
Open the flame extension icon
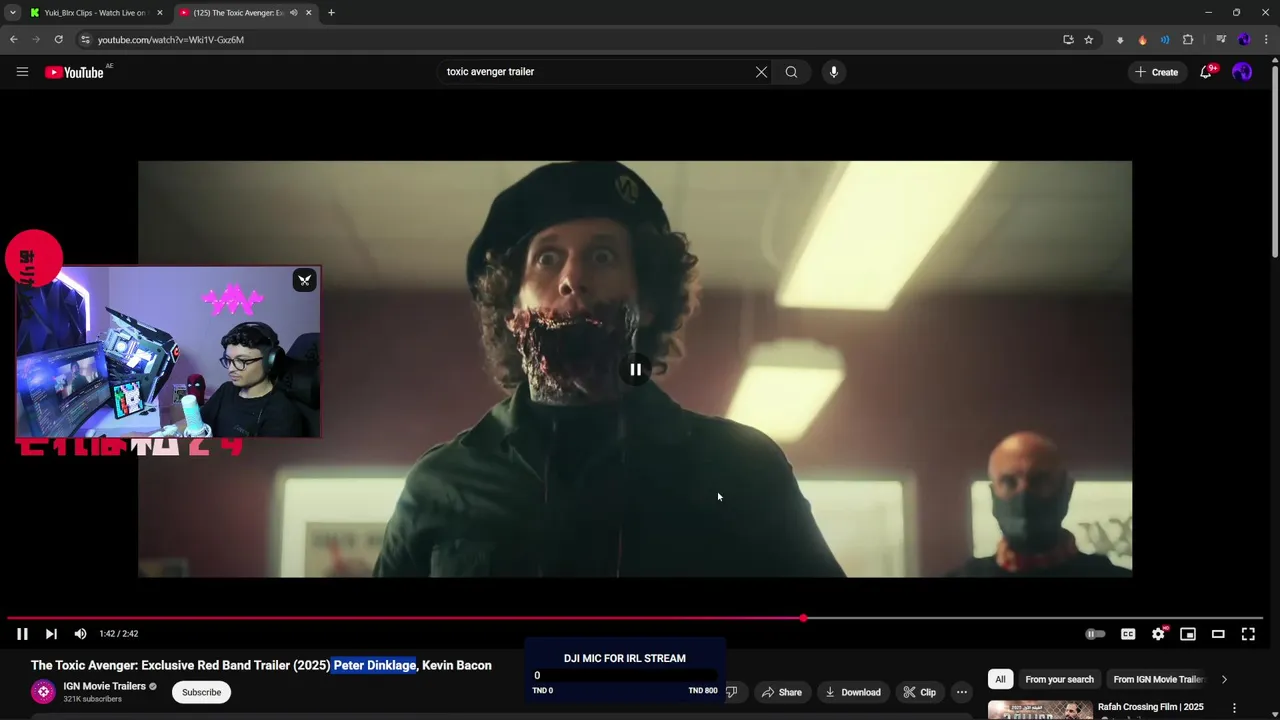coord(1143,40)
